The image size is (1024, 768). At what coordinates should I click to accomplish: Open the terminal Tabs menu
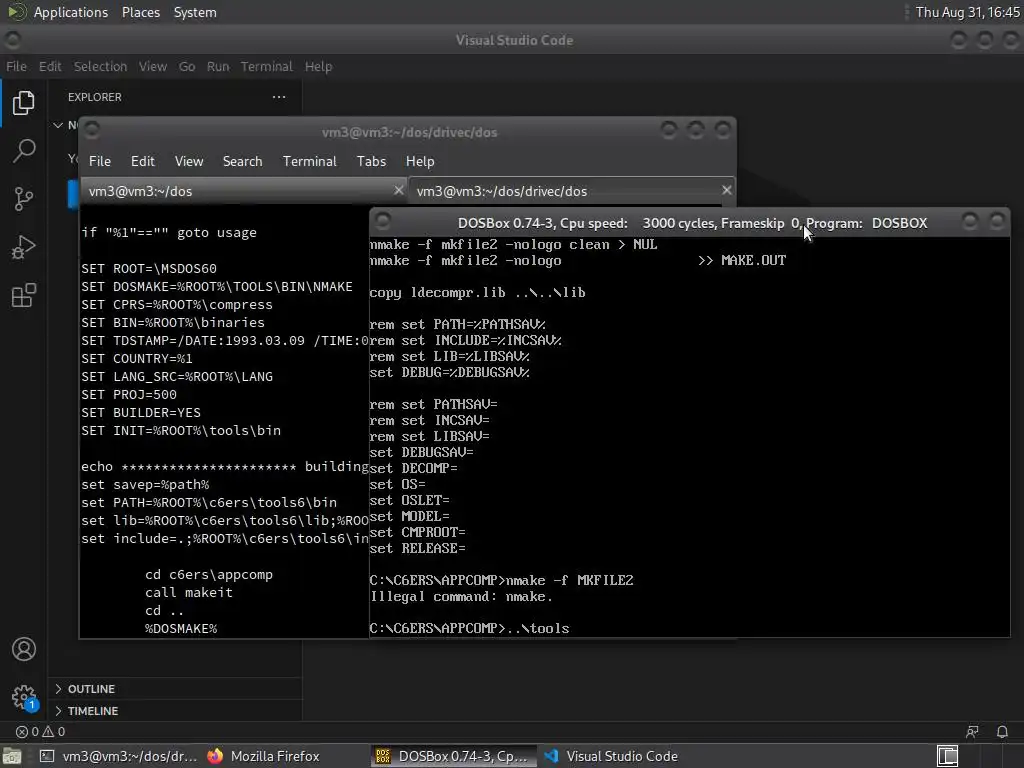pos(371,161)
